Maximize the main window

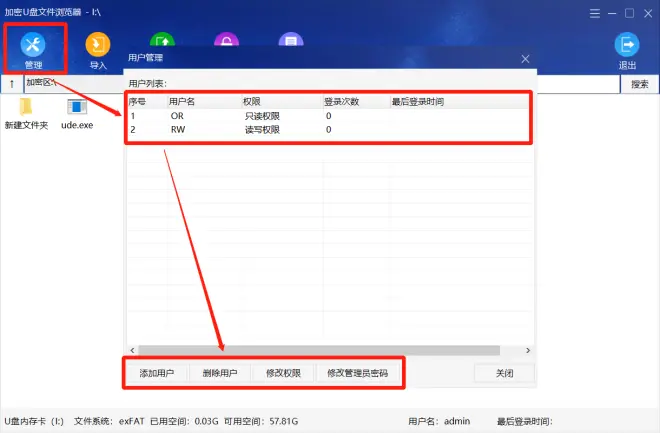tap(629, 13)
